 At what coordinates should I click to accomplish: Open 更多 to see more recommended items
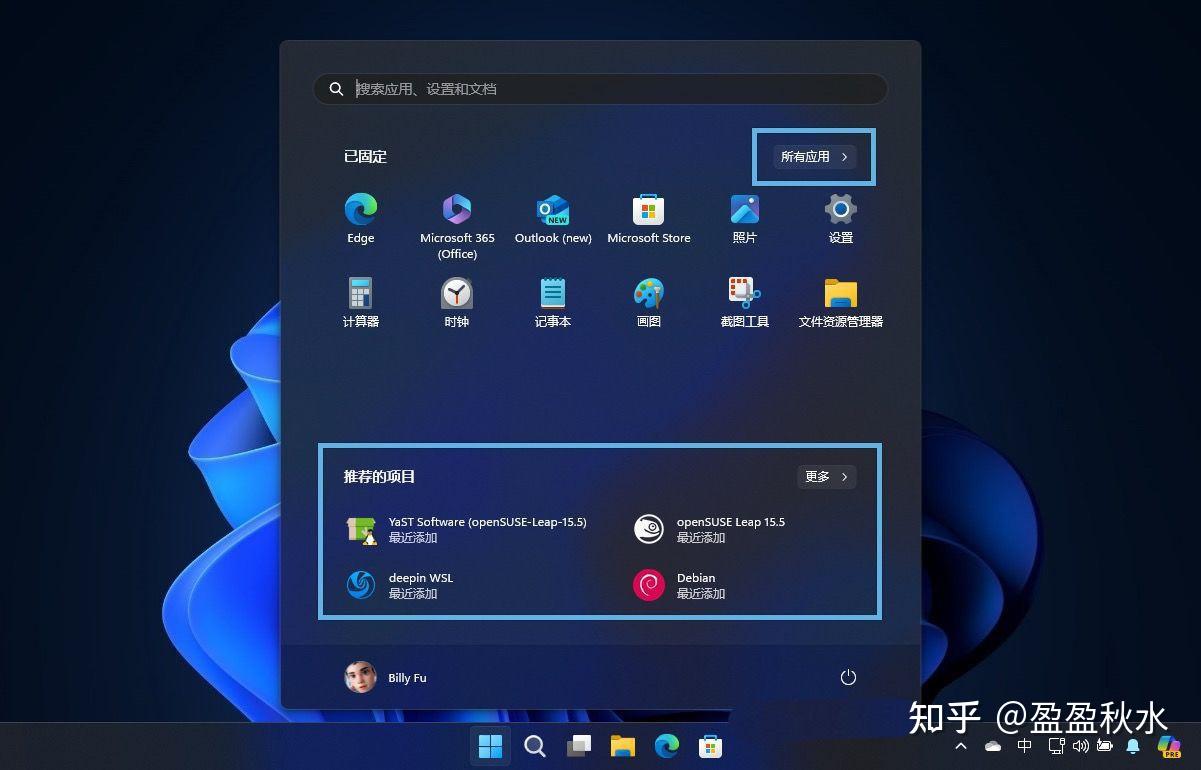826,477
